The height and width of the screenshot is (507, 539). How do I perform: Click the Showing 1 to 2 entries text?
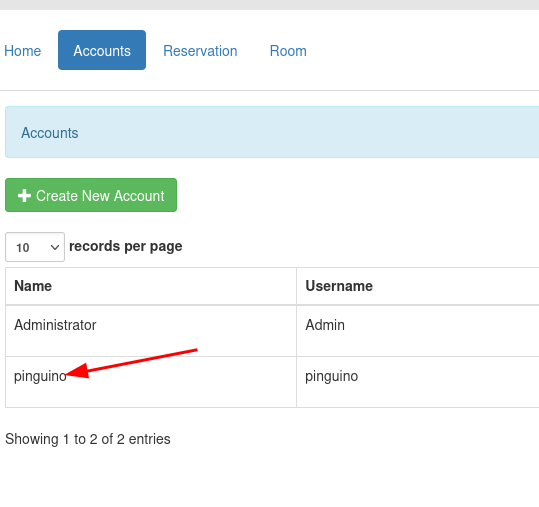click(x=88, y=439)
